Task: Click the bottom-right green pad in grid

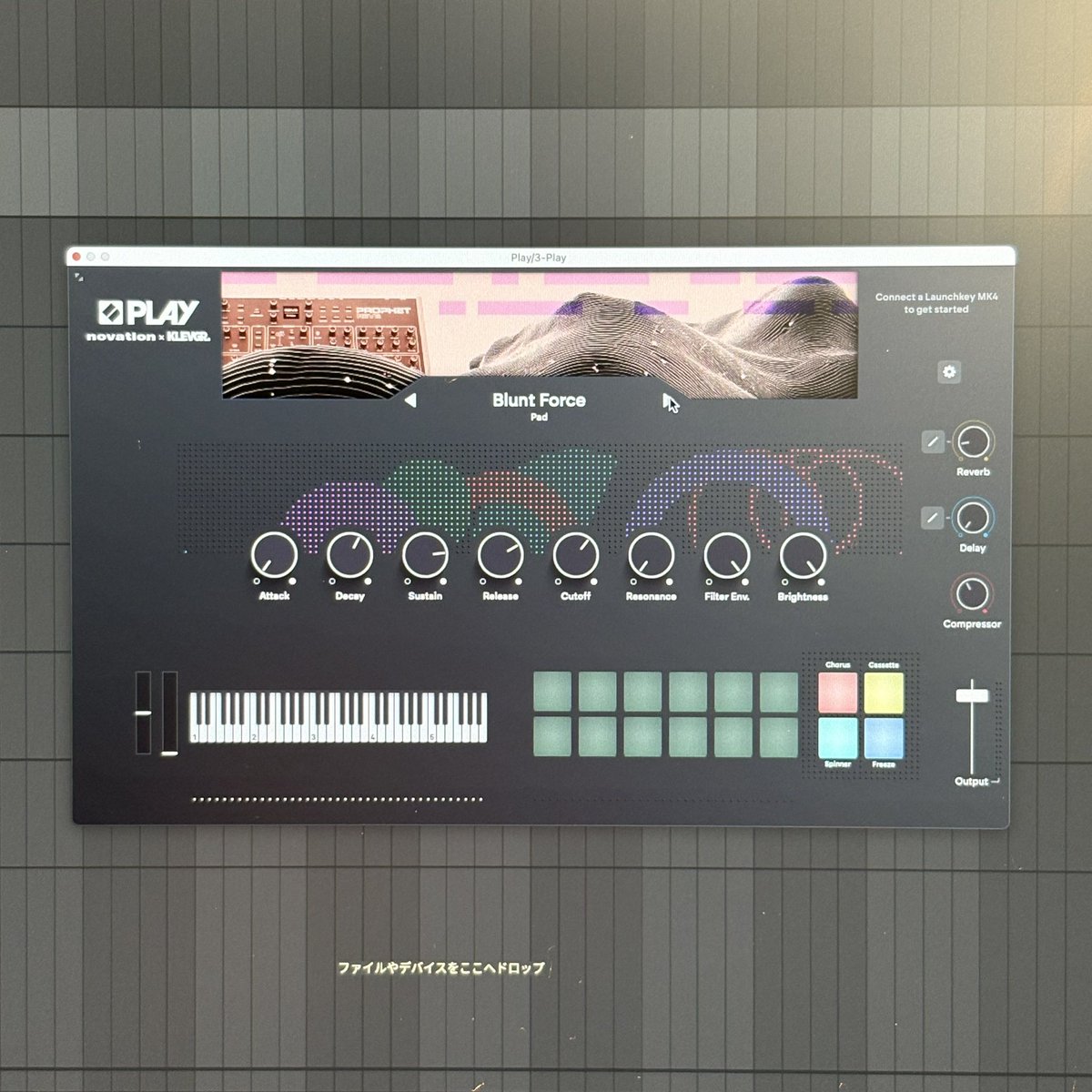Action: pyautogui.click(x=779, y=737)
